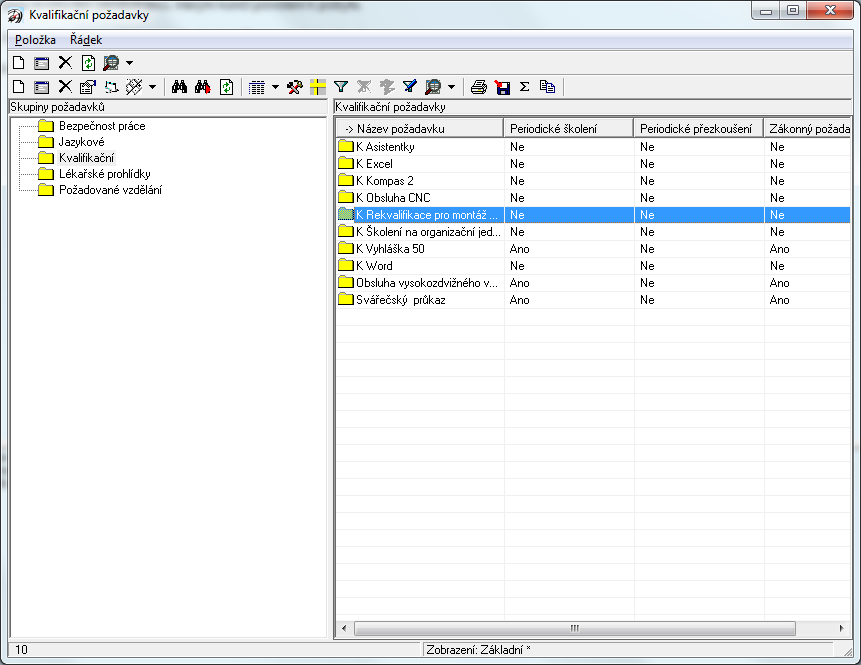Open the edit form icon in upper toolbar
The height and width of the screenshot is (665, 861).
[x=42, y=63]
